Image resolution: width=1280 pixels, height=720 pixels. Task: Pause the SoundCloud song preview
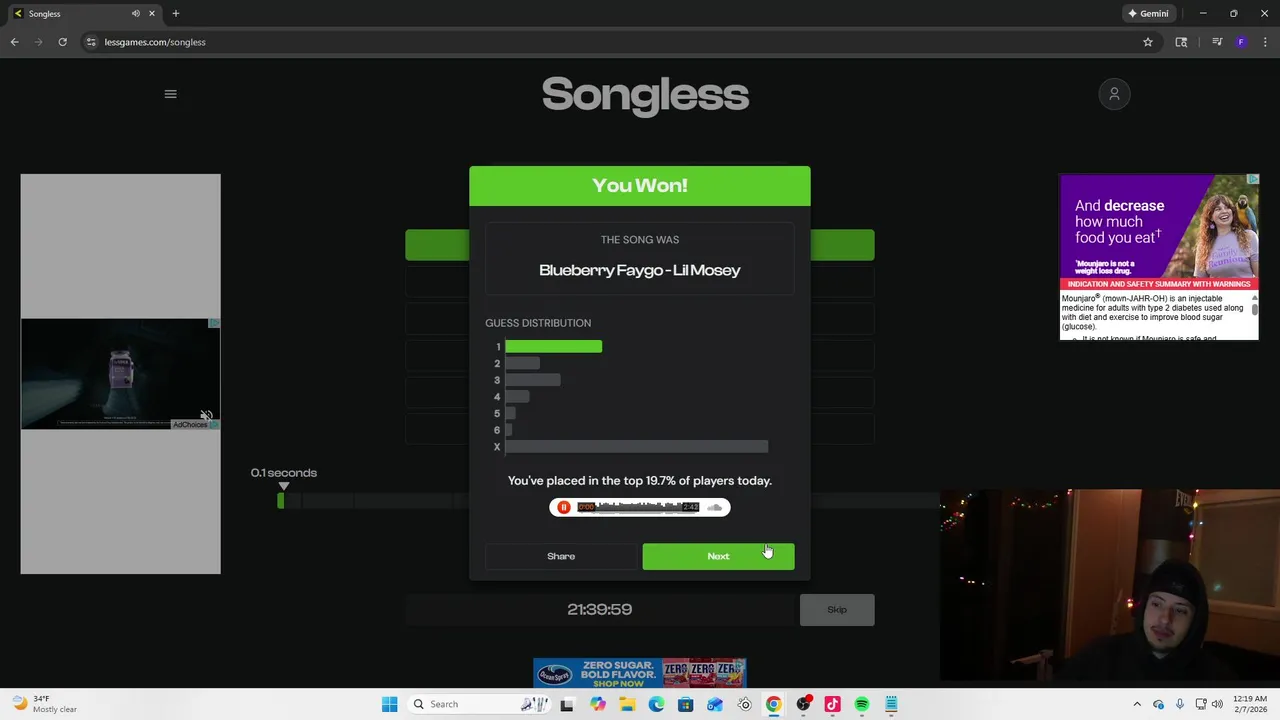pyautogui.click(x=564, y=508)
